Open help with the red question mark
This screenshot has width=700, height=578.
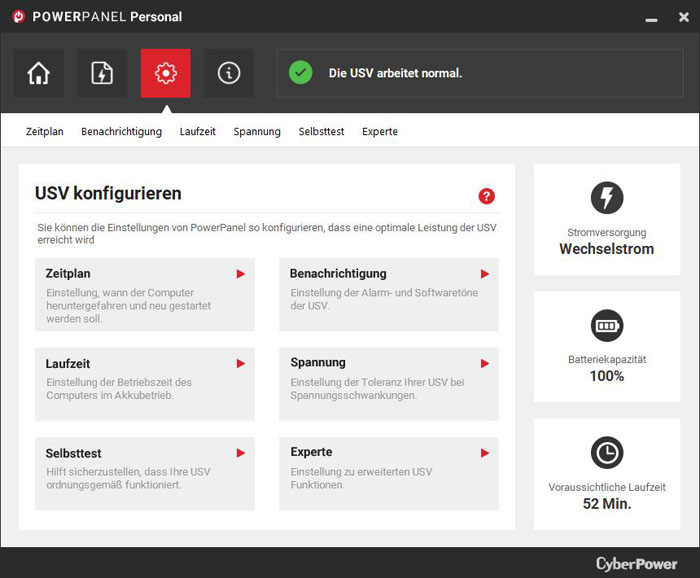(487, 196)
